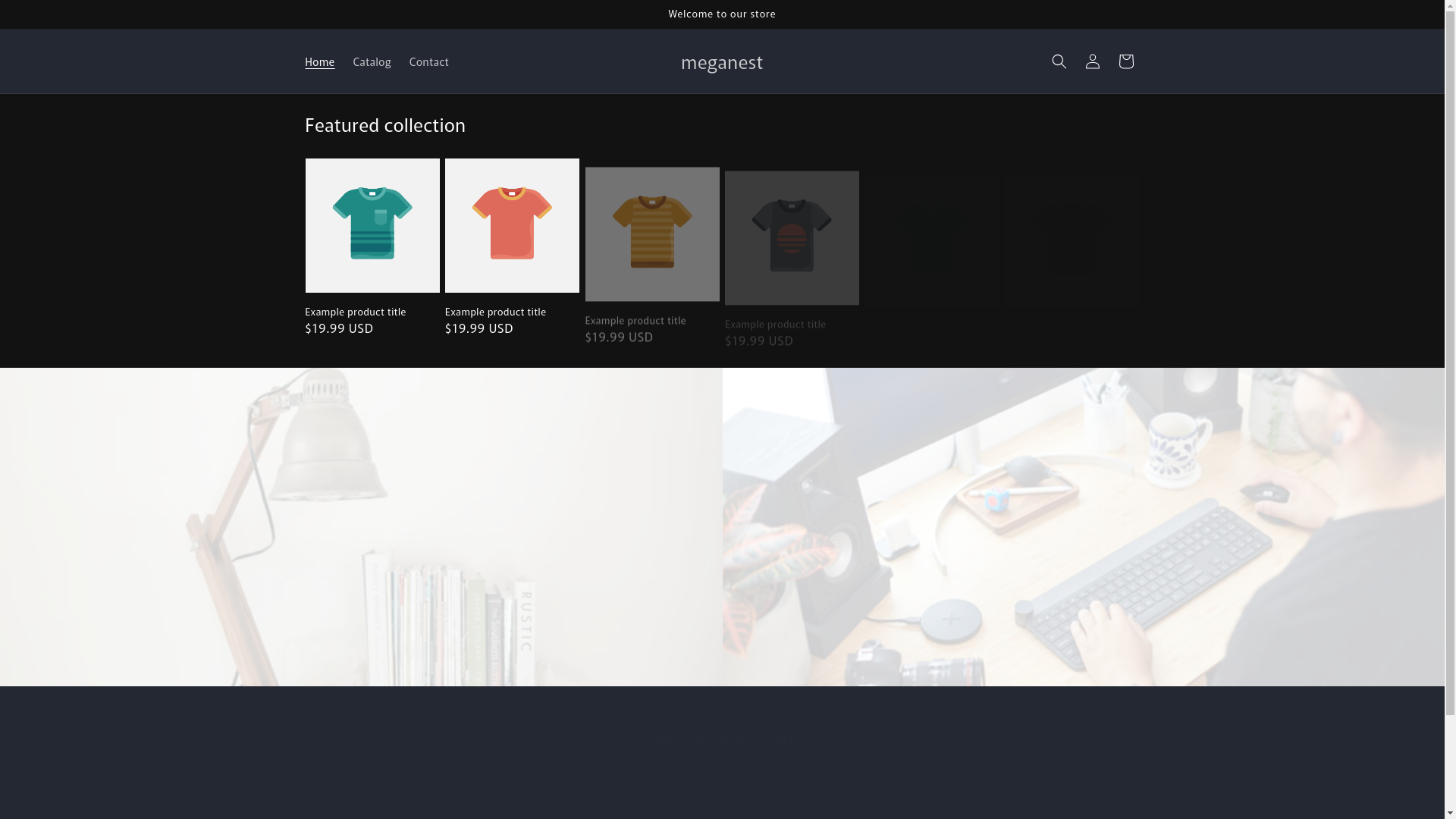Click the title link under black sunset t-shirt
This screenshot has width=1456, height=819.
[x=775, y=324]
